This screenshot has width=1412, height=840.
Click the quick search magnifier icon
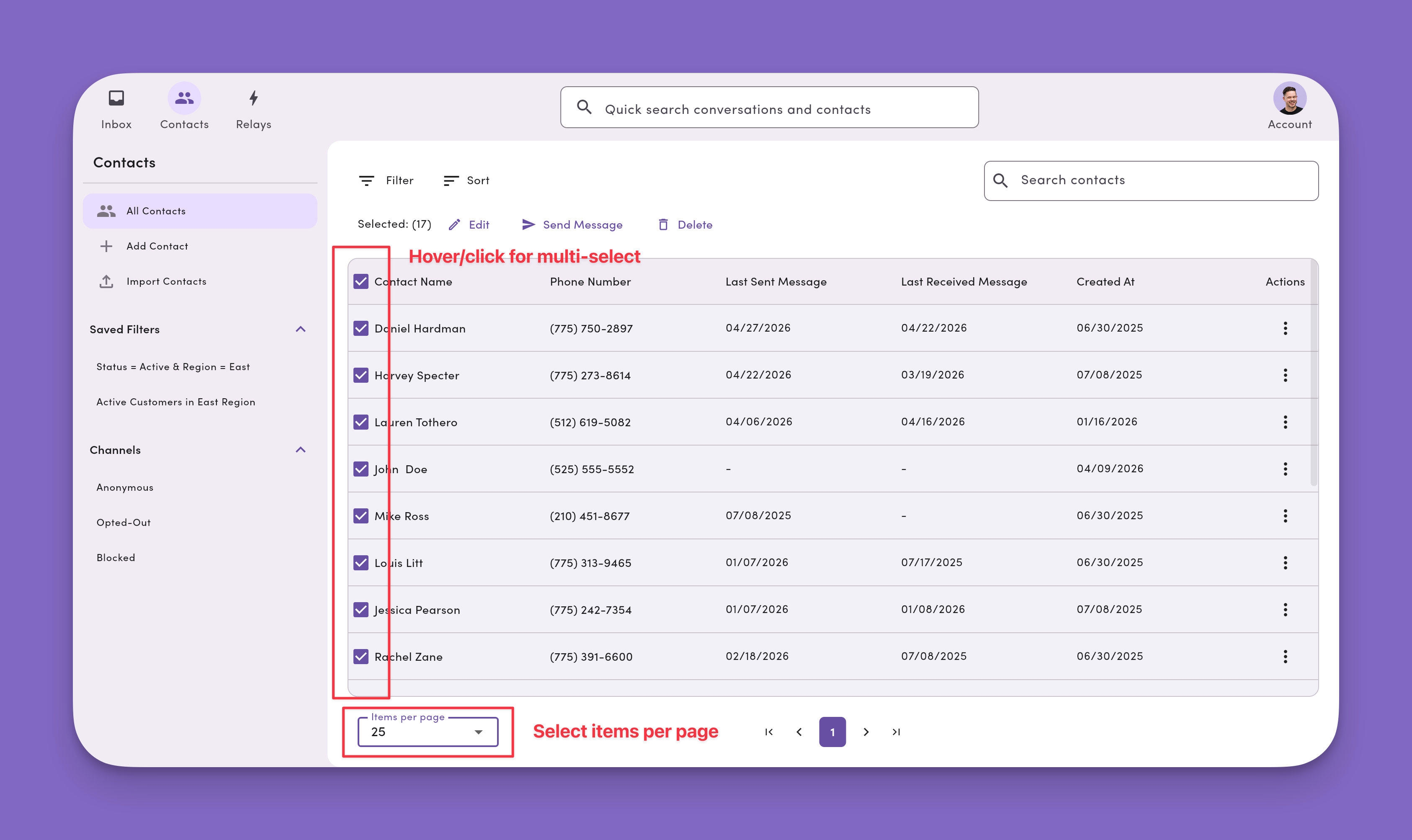pos(584,107)
